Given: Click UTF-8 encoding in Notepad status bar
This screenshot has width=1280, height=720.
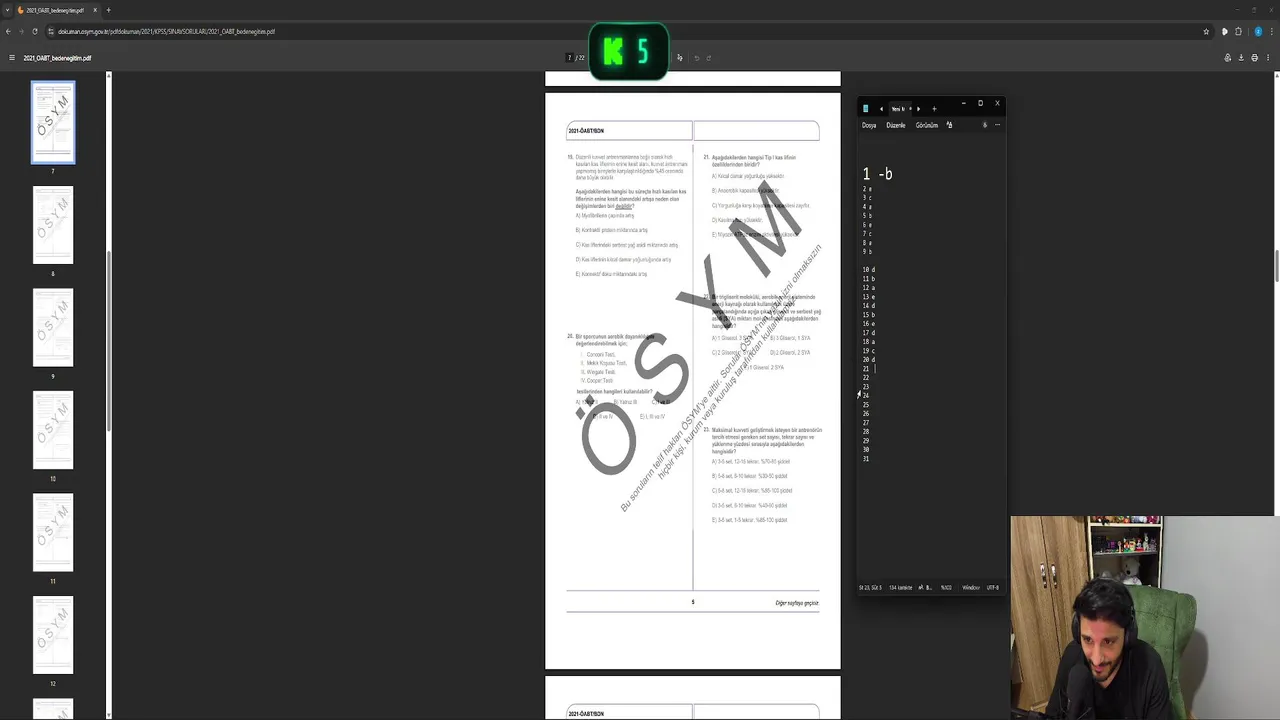Looking at the screenshot, I should click(x=993, y=588).
